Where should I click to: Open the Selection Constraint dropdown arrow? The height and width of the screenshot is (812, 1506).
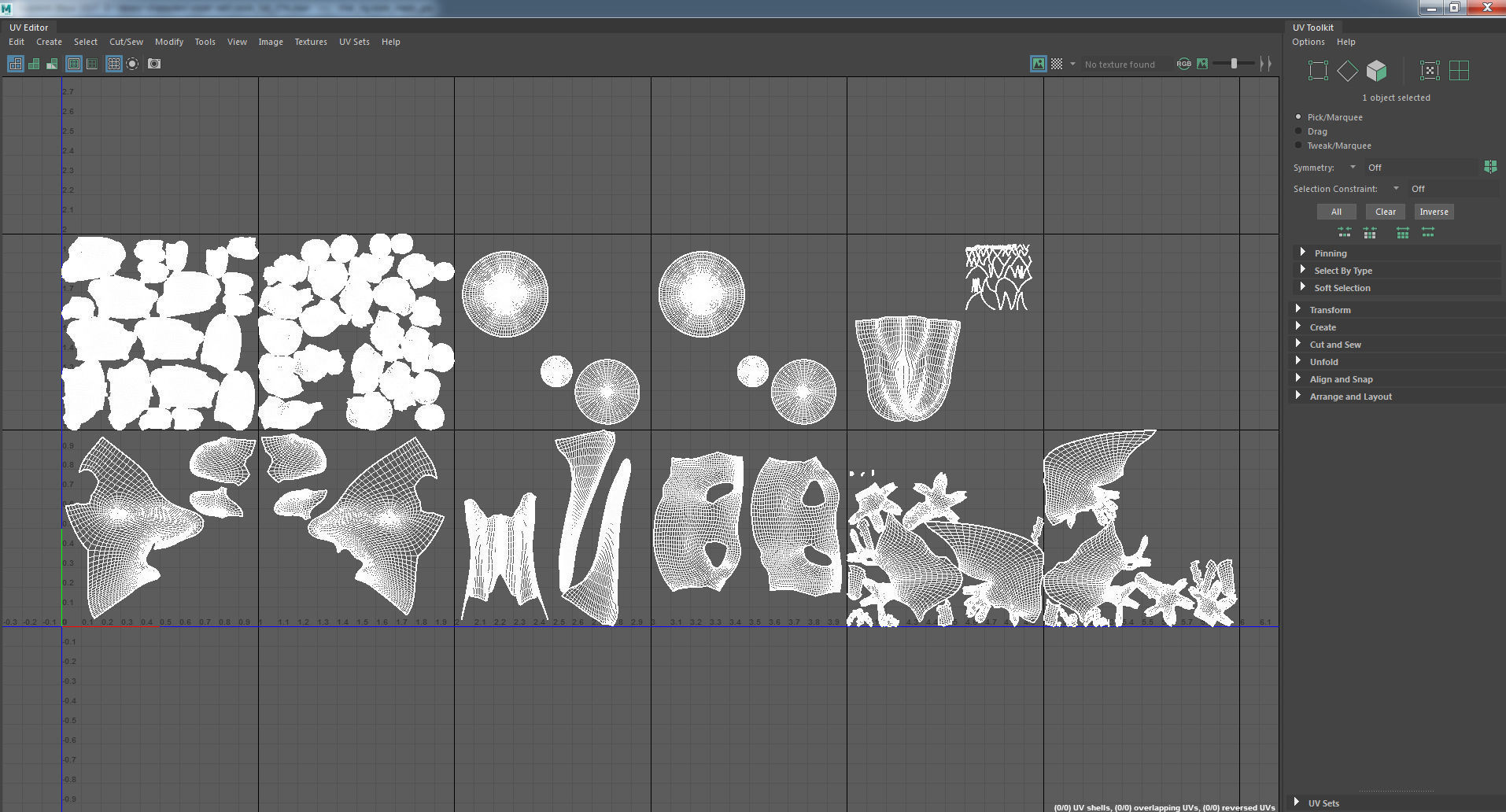pos(1396,188)
